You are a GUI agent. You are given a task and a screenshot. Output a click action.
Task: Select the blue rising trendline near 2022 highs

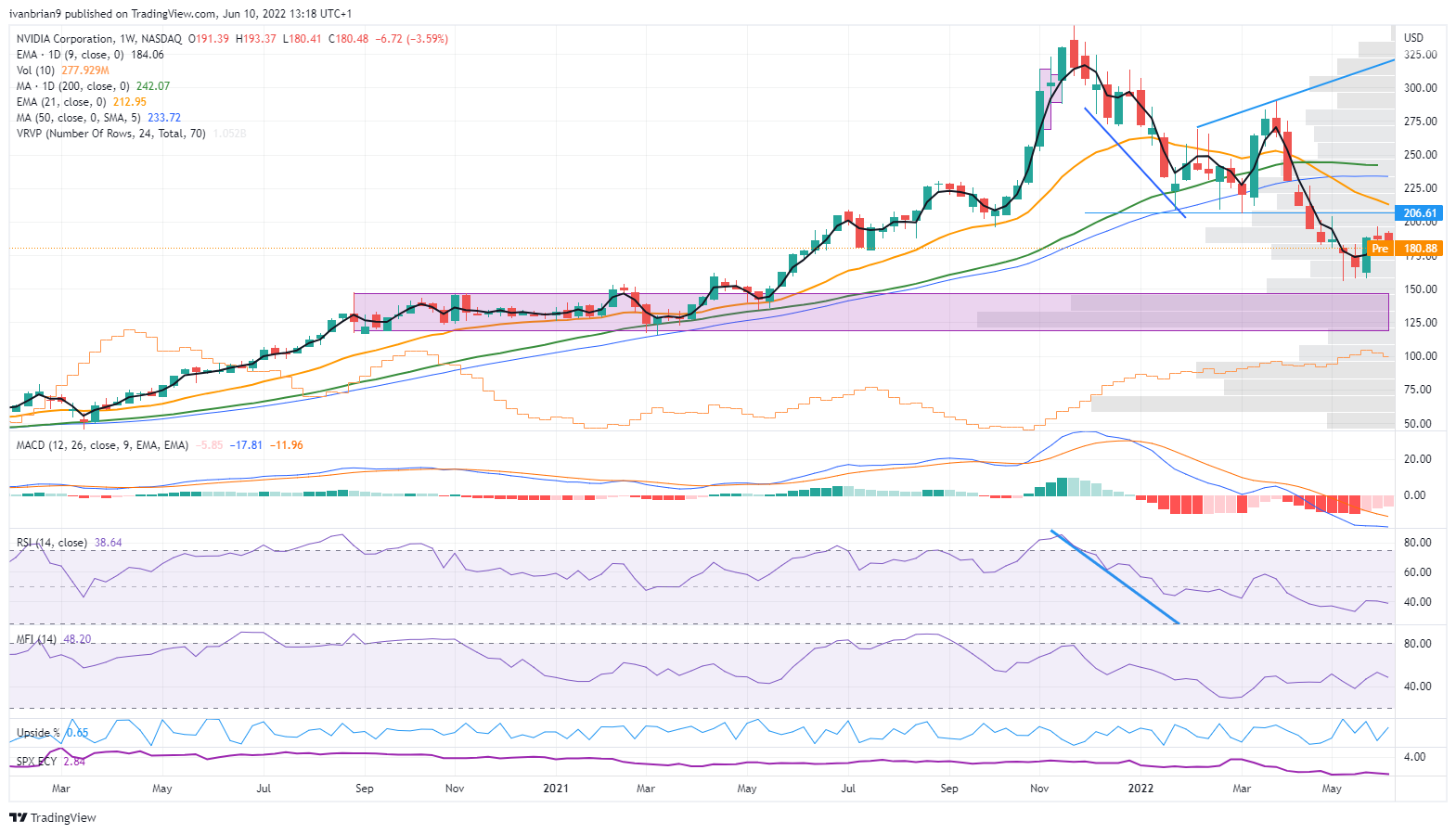(1295, 93)
